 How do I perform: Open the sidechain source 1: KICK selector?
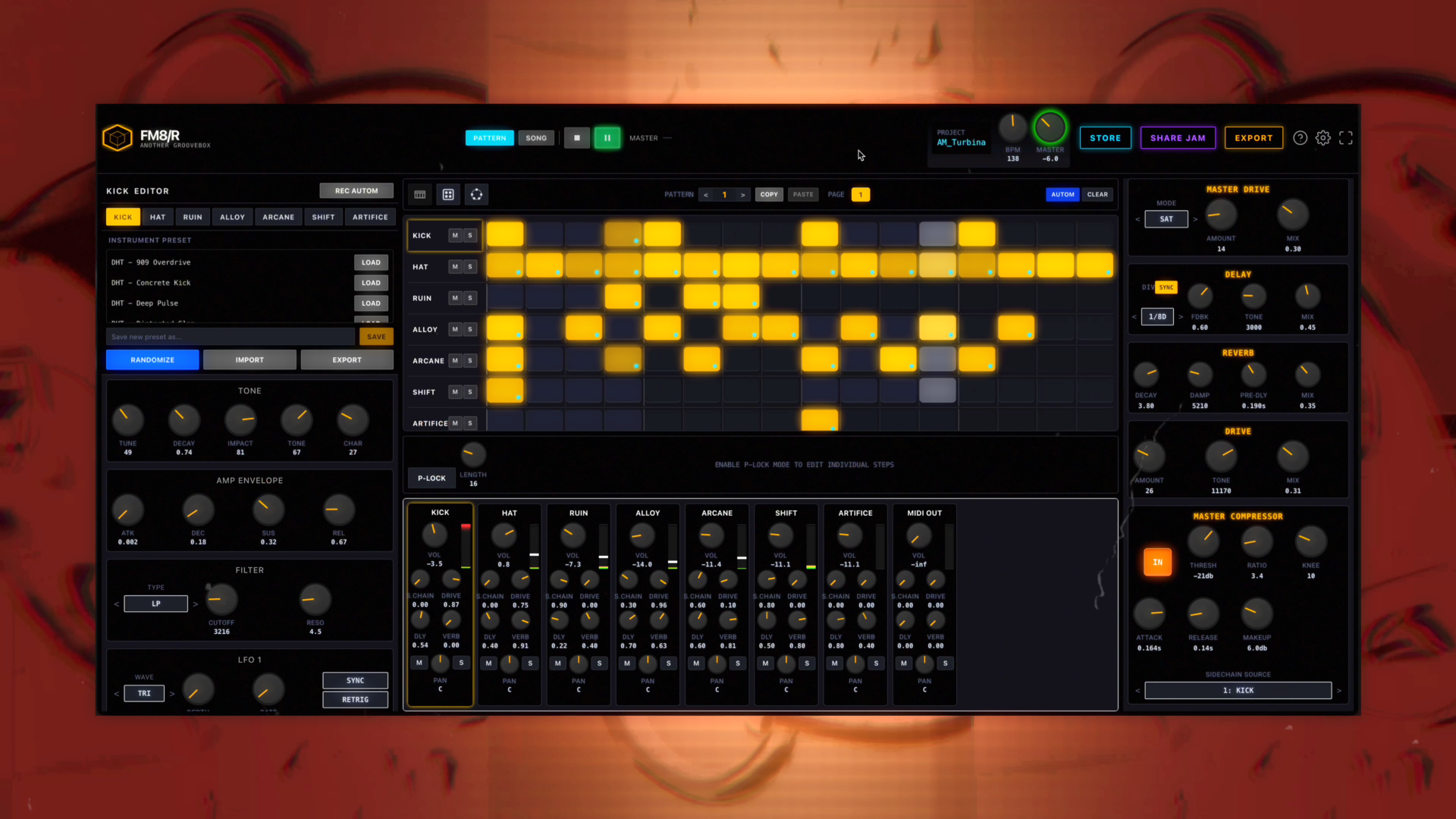[x=1238, y=691]
